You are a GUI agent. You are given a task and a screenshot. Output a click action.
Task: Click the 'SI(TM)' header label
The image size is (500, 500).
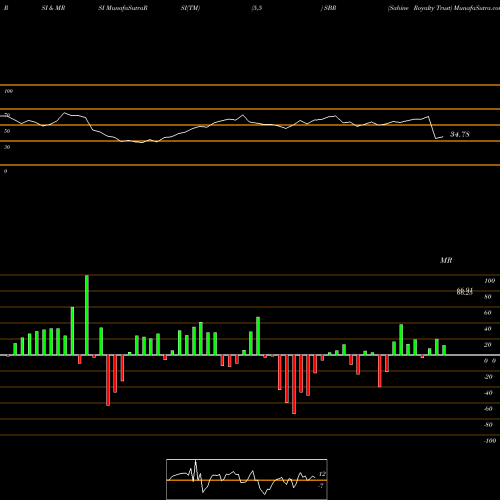pos(190,8)
